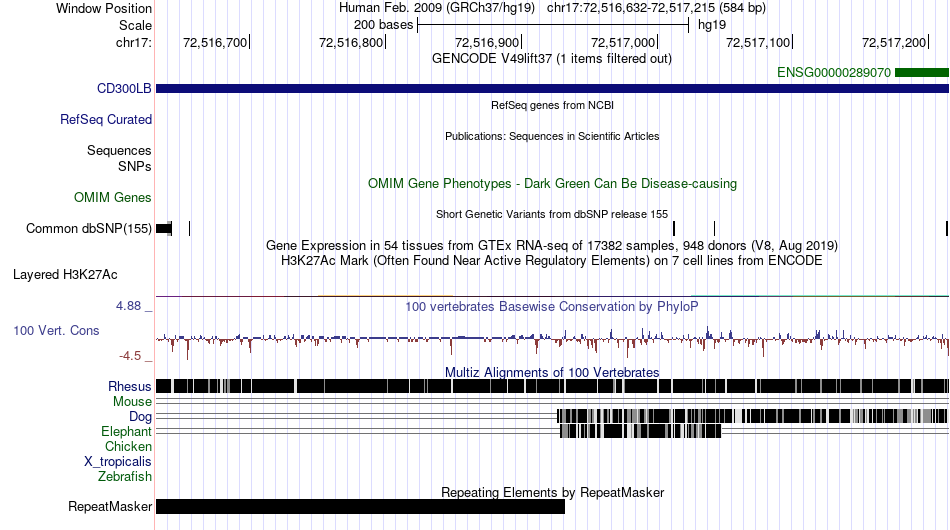Viewport: 950px width, 530px height.
Task: Click the Elephant alignment label
Action: tap(126, 431)
